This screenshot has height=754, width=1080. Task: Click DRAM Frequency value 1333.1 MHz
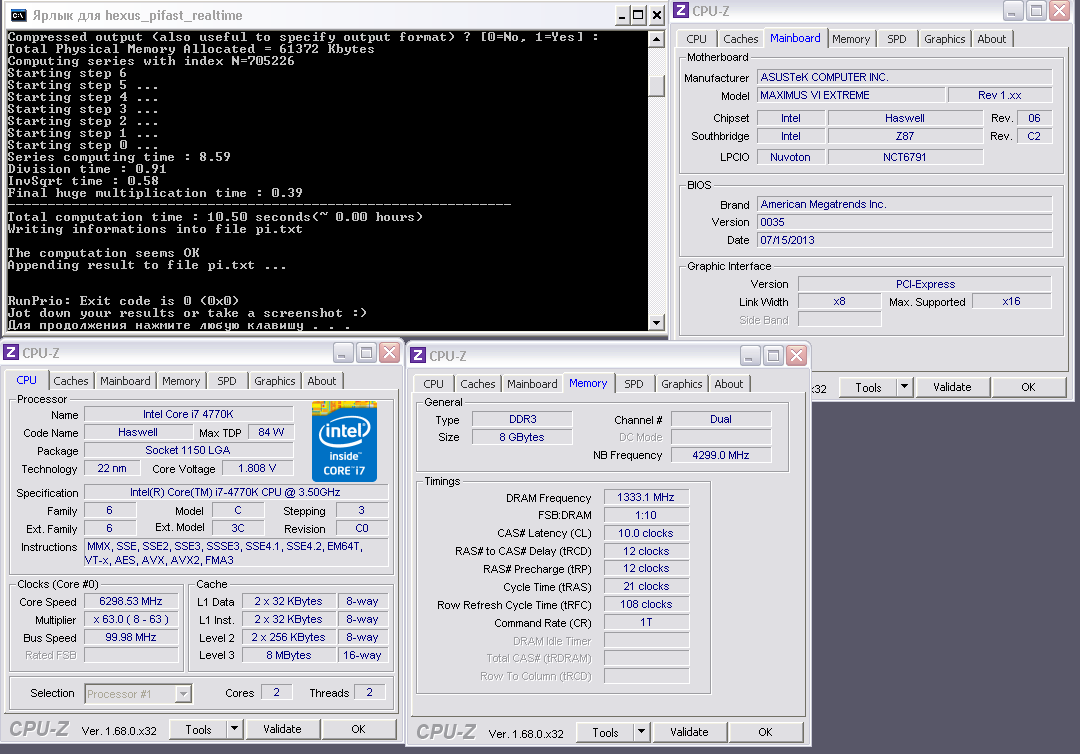(x=645, y=496)
